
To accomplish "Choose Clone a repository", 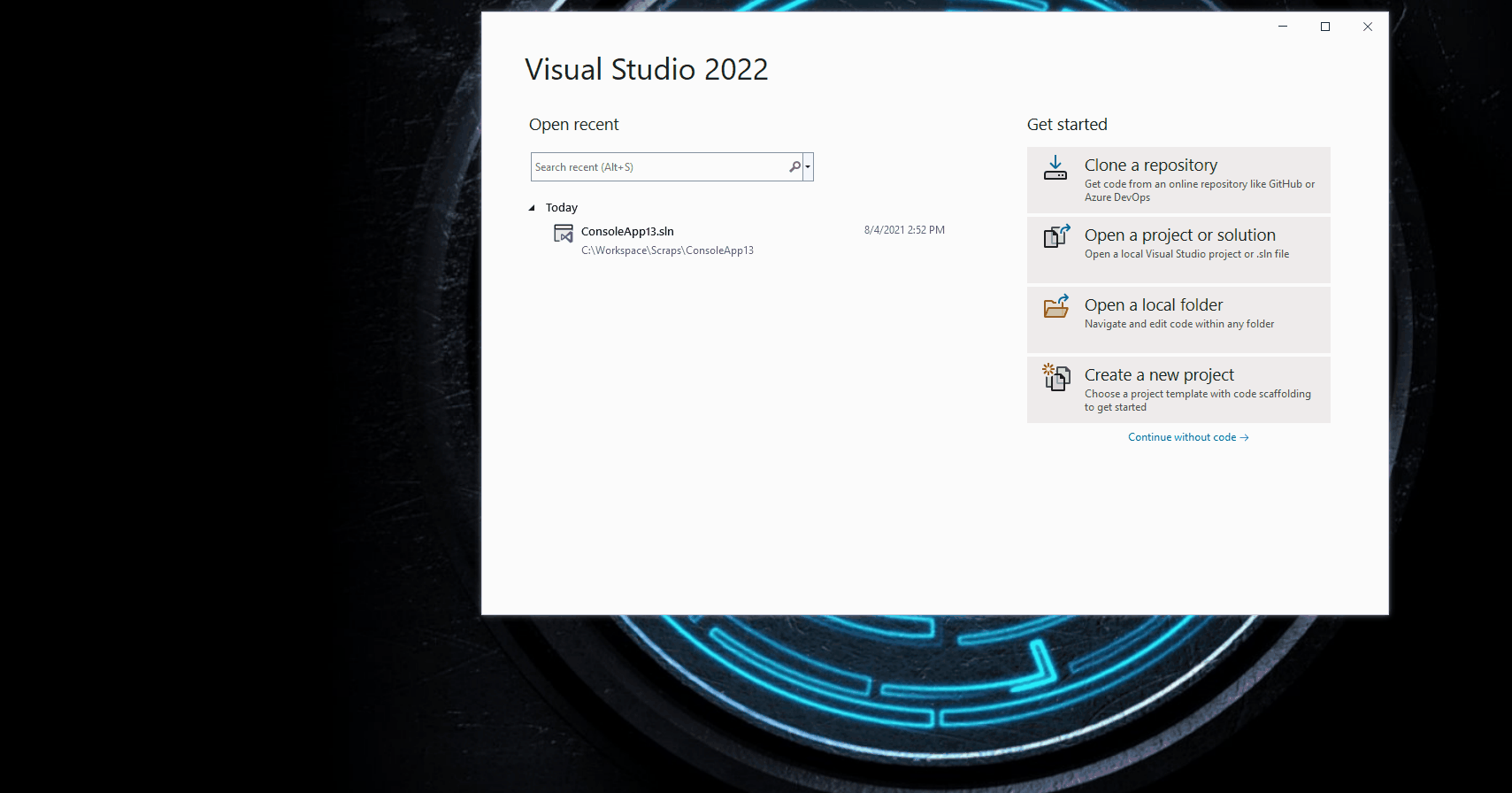I will (x=1178, y=180).
